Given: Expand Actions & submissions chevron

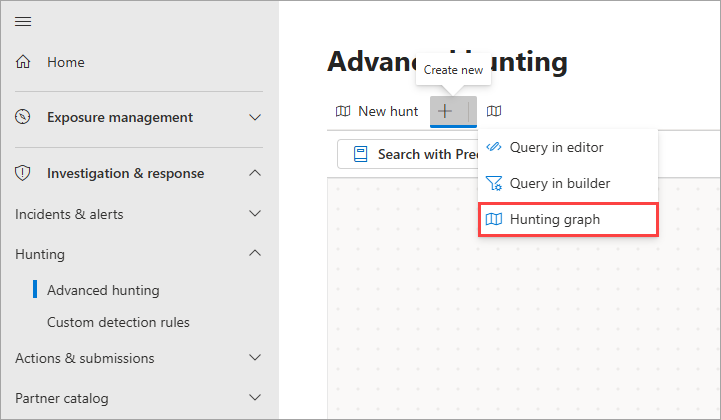Looking at the screenshot, I should tap(255, 358).
